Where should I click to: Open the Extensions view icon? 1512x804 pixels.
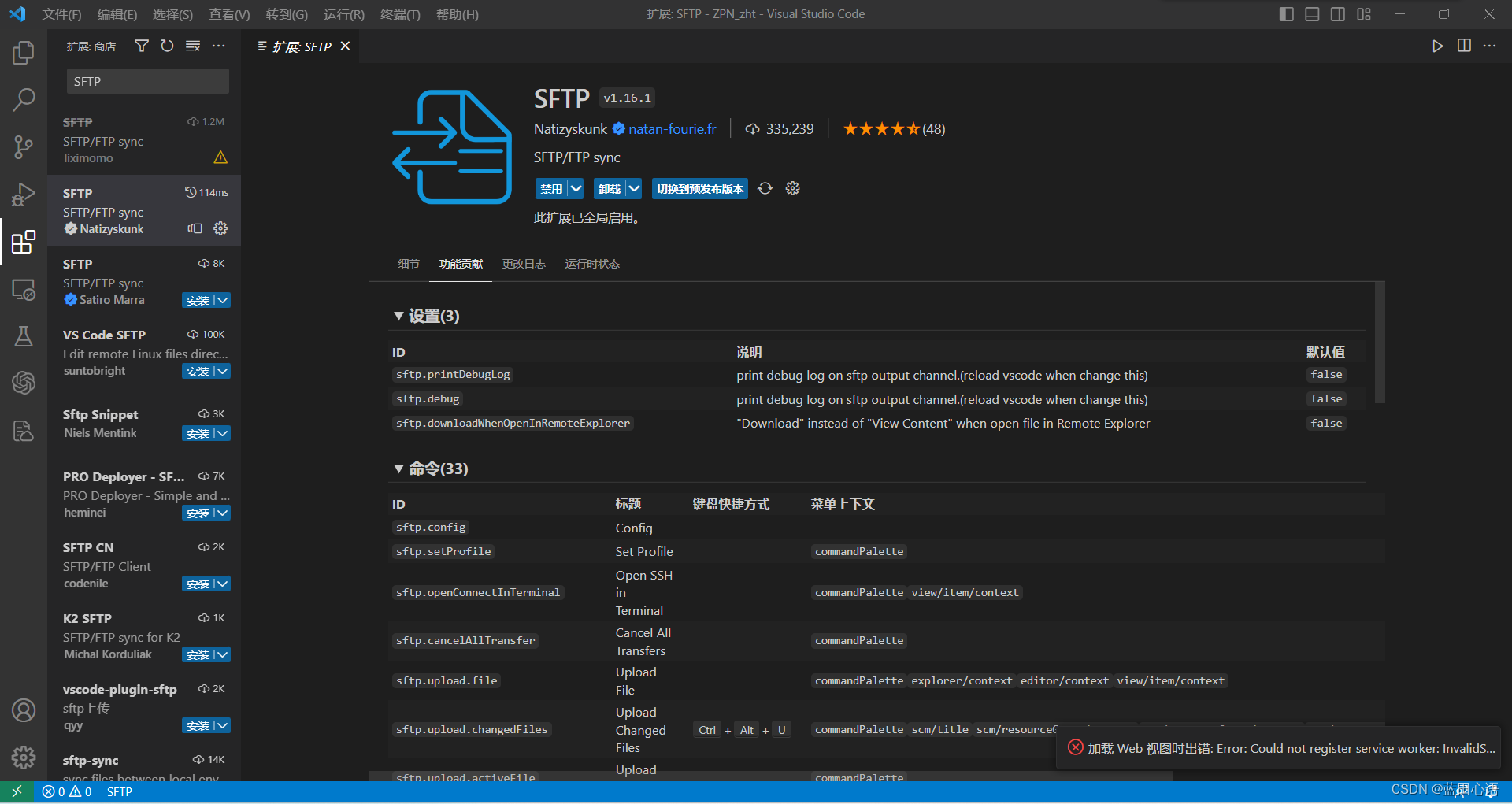tap(24, 242)
